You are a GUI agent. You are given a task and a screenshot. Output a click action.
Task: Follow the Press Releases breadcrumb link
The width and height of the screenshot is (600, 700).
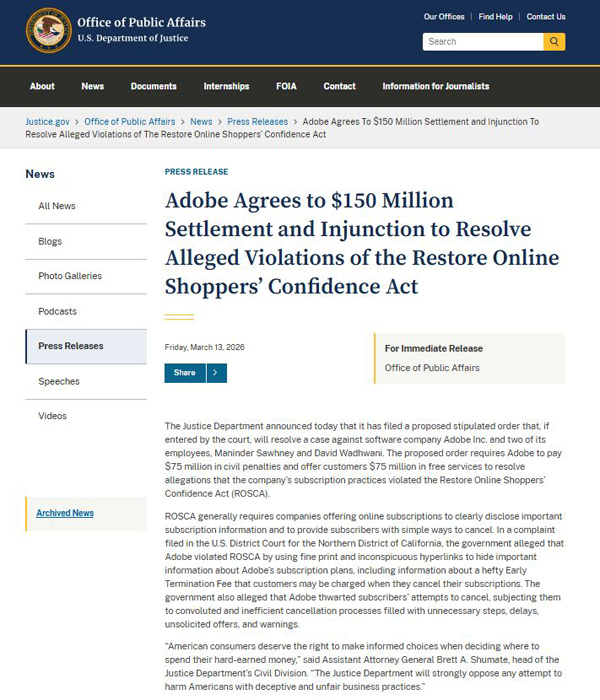point(257,122)
